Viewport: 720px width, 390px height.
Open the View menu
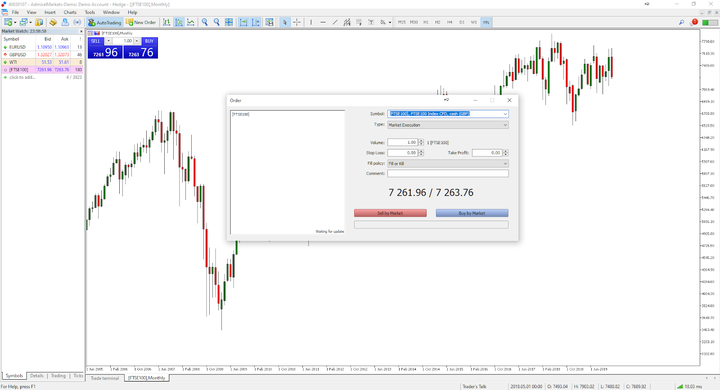point(32,12)
